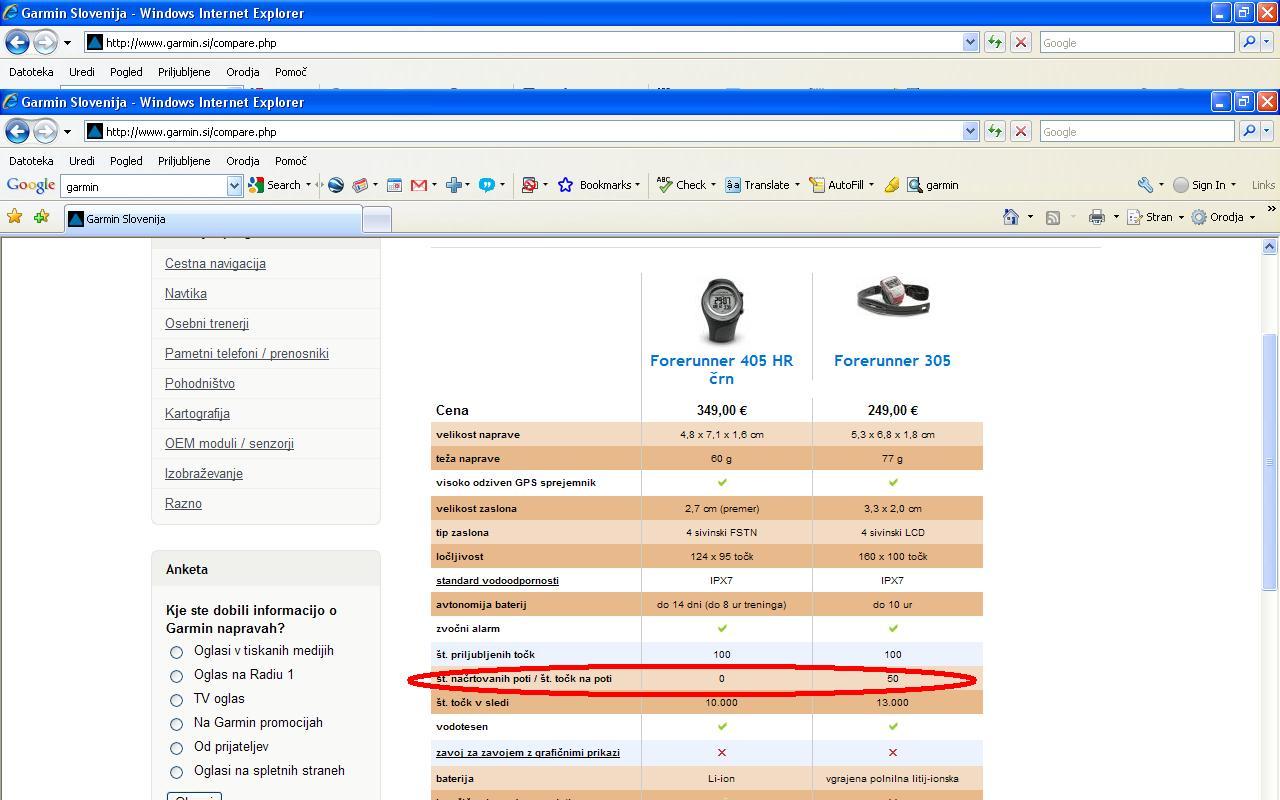Open Orodja tools dropdown in command bar

(1252, 217)
